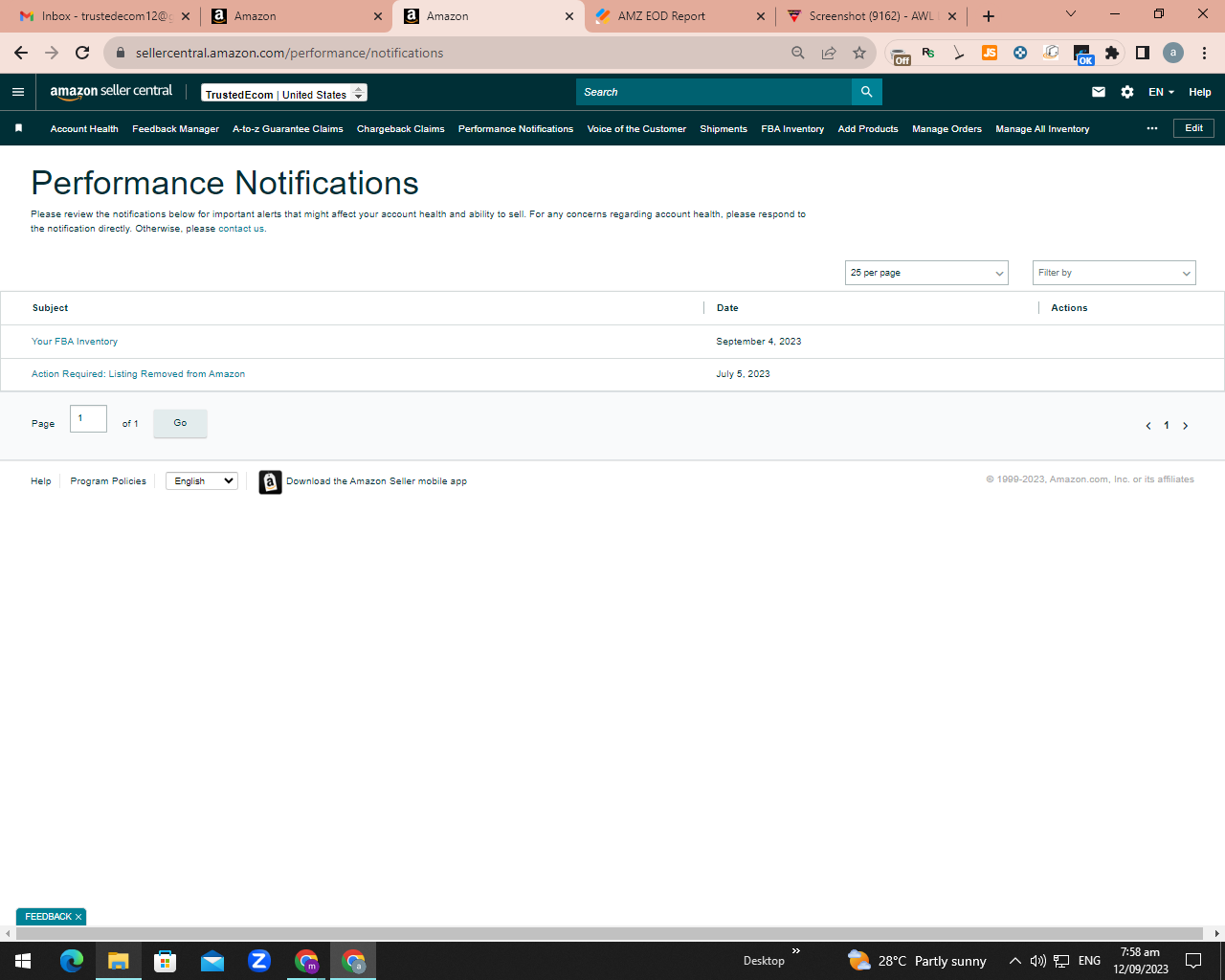Screen dimensions: 1225x980
Task: Open the three-dots more menu in nav bar
Action: (x=1152, y=128)
